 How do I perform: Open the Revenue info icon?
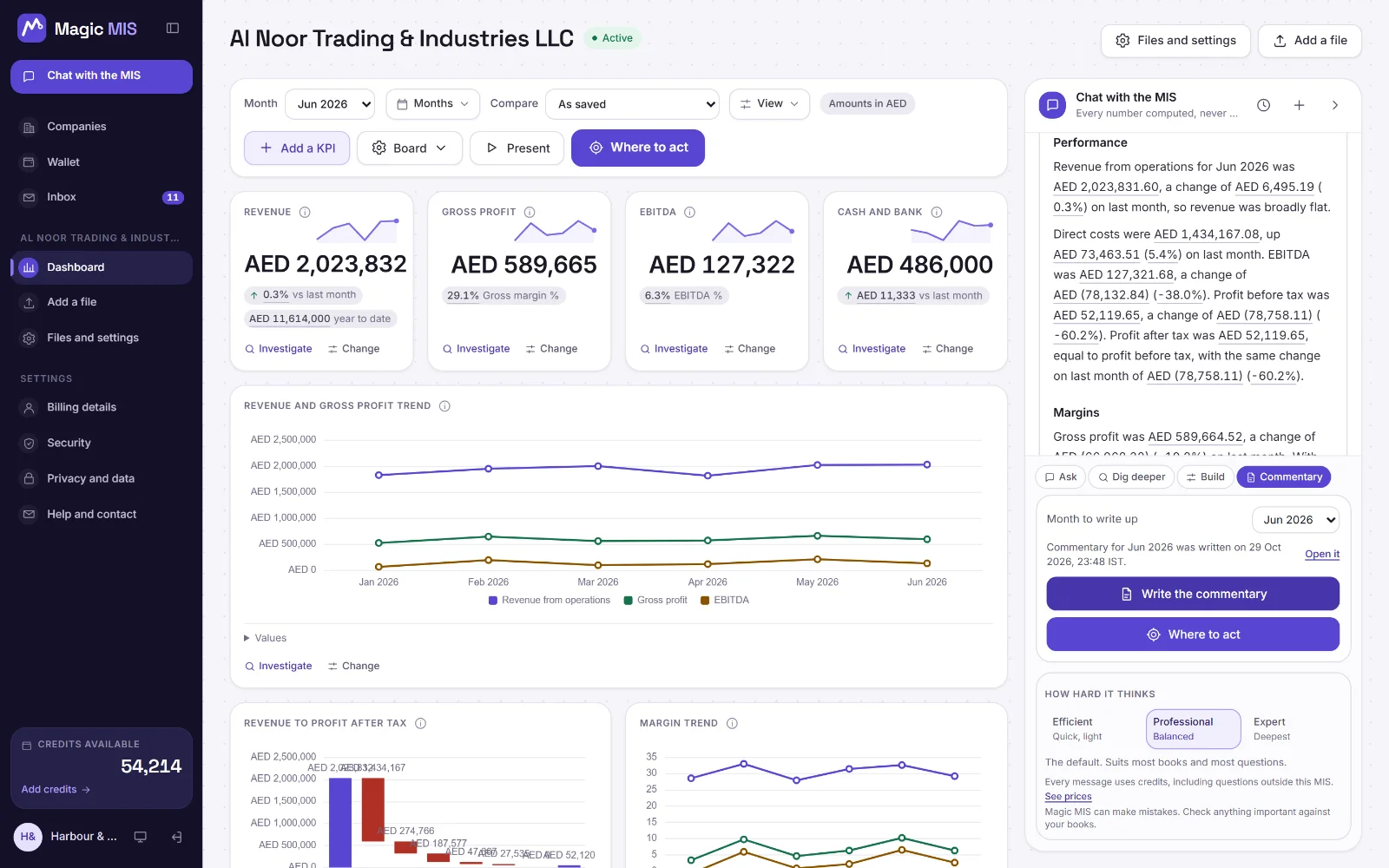pos(305,212)
